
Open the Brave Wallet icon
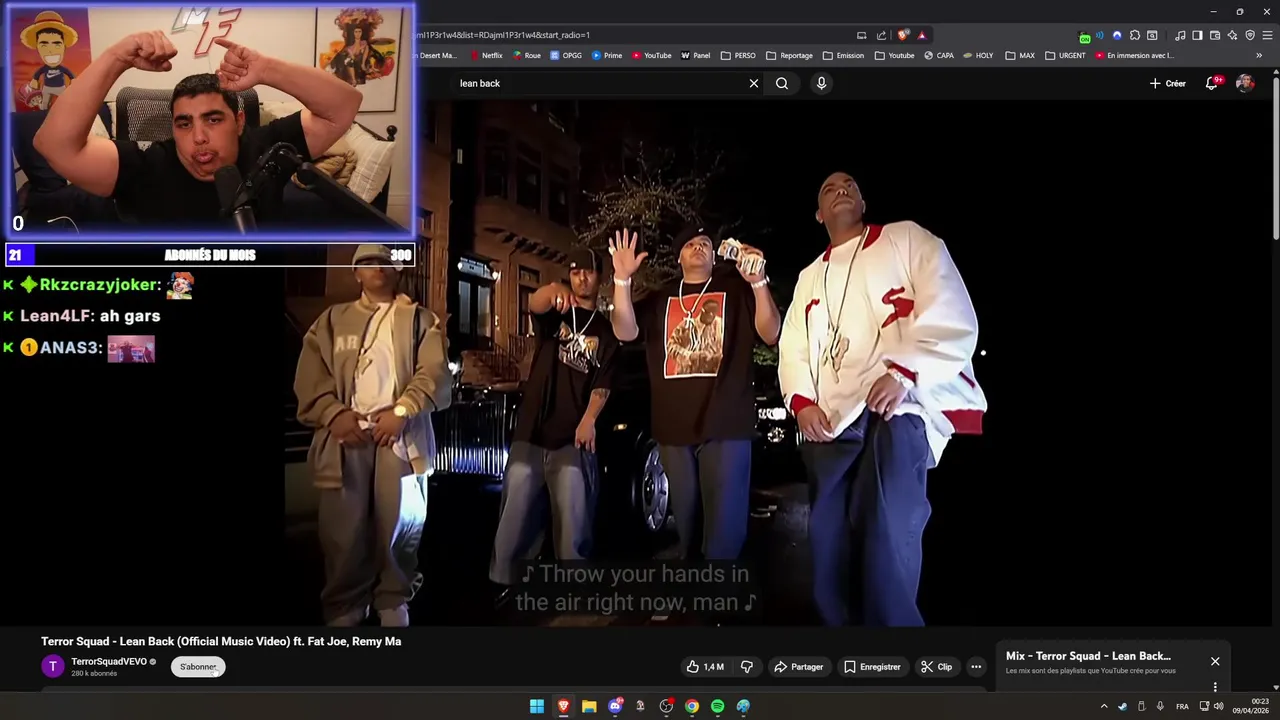1215,35
